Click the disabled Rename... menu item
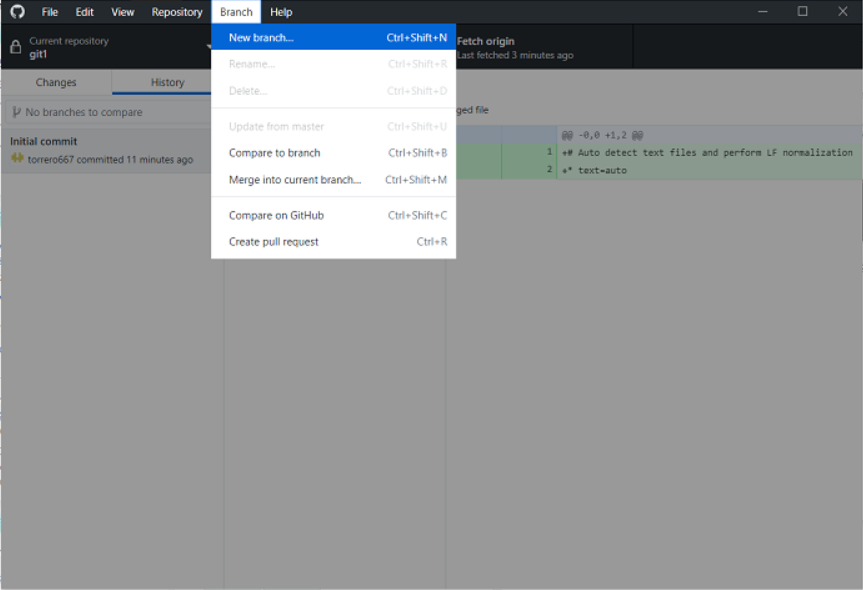863x590 pixels. click(x=334, y=64)
